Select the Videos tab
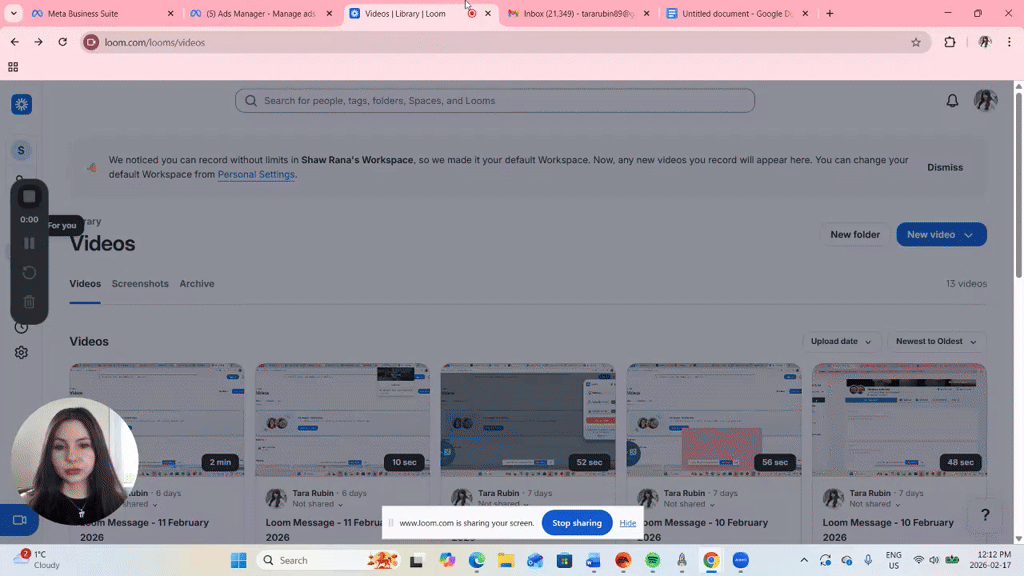The height and width of the screenshot is (576, 1024). [85, 283]
